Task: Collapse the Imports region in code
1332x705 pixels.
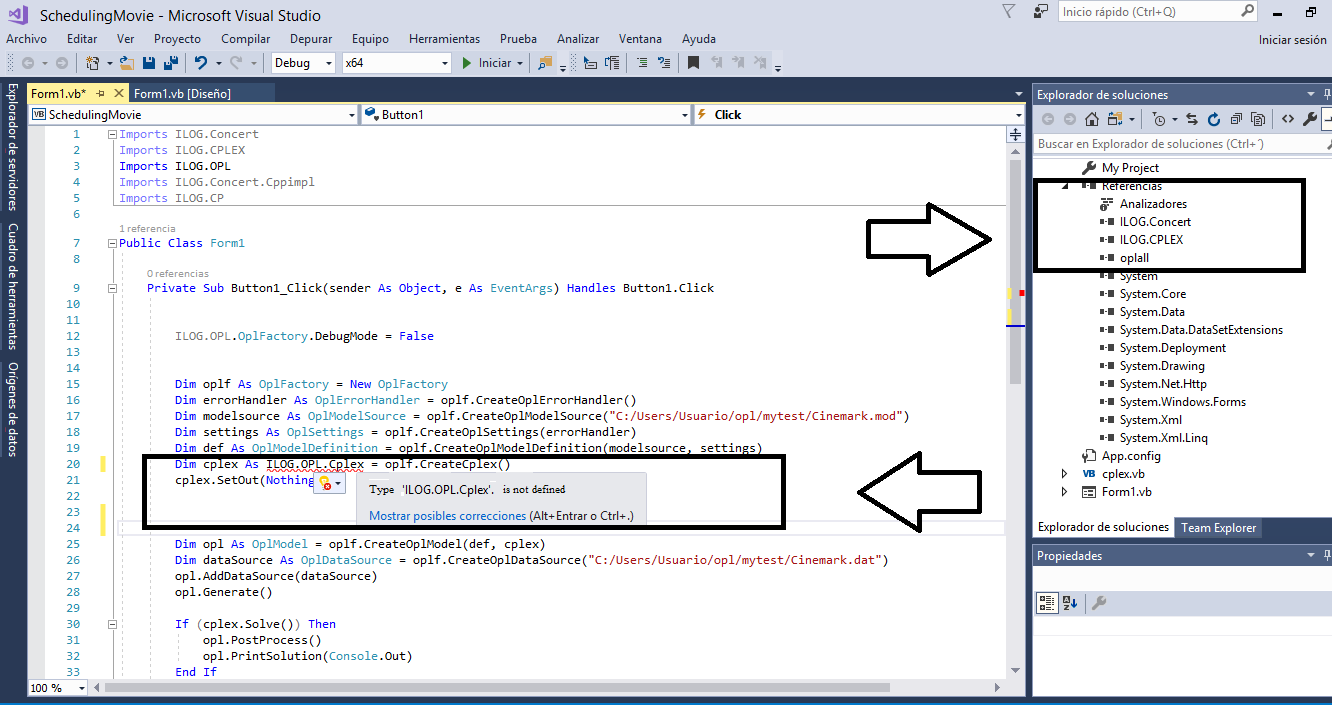Action: coord(112,134)
